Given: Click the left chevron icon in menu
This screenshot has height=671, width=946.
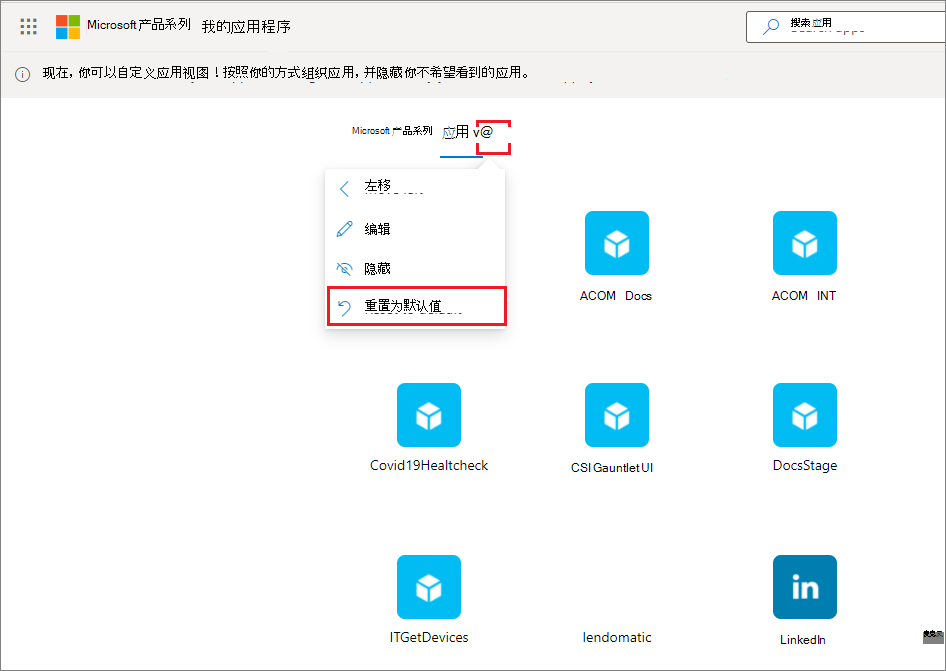Looking at the screenshot, I should point(344,189).
